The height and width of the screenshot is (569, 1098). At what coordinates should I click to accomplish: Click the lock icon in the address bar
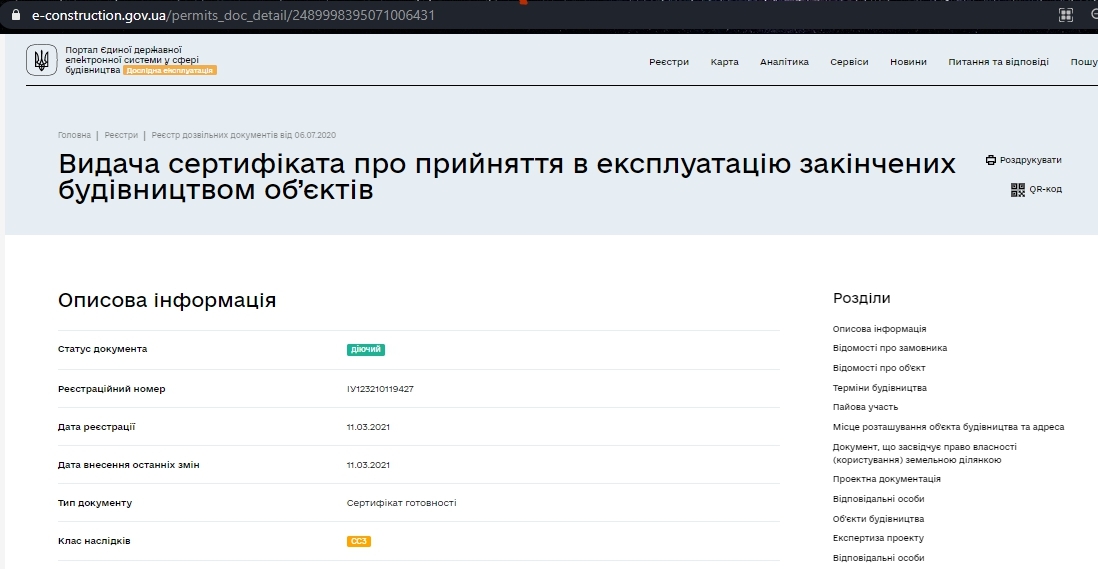coord(15,15)
